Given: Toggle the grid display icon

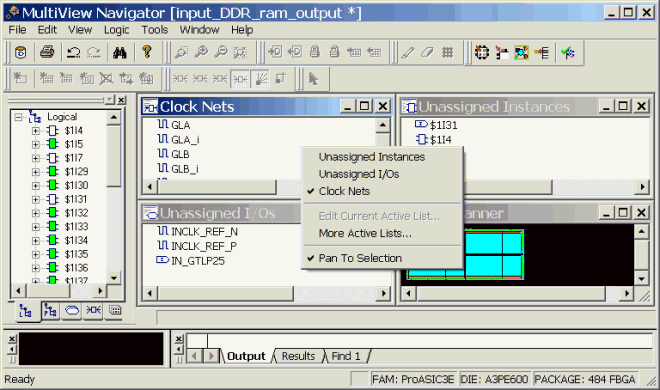Looking at the screenshot, I should (x=447, y=52).
